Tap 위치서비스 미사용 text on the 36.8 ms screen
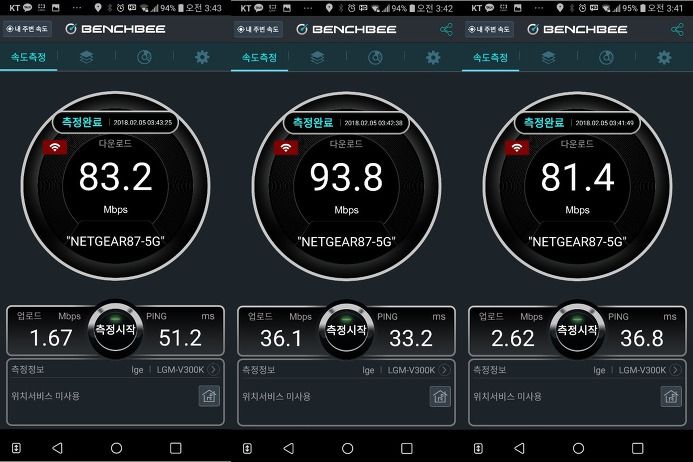The height and width of the screenshot is (462, 693). point(507,396)
